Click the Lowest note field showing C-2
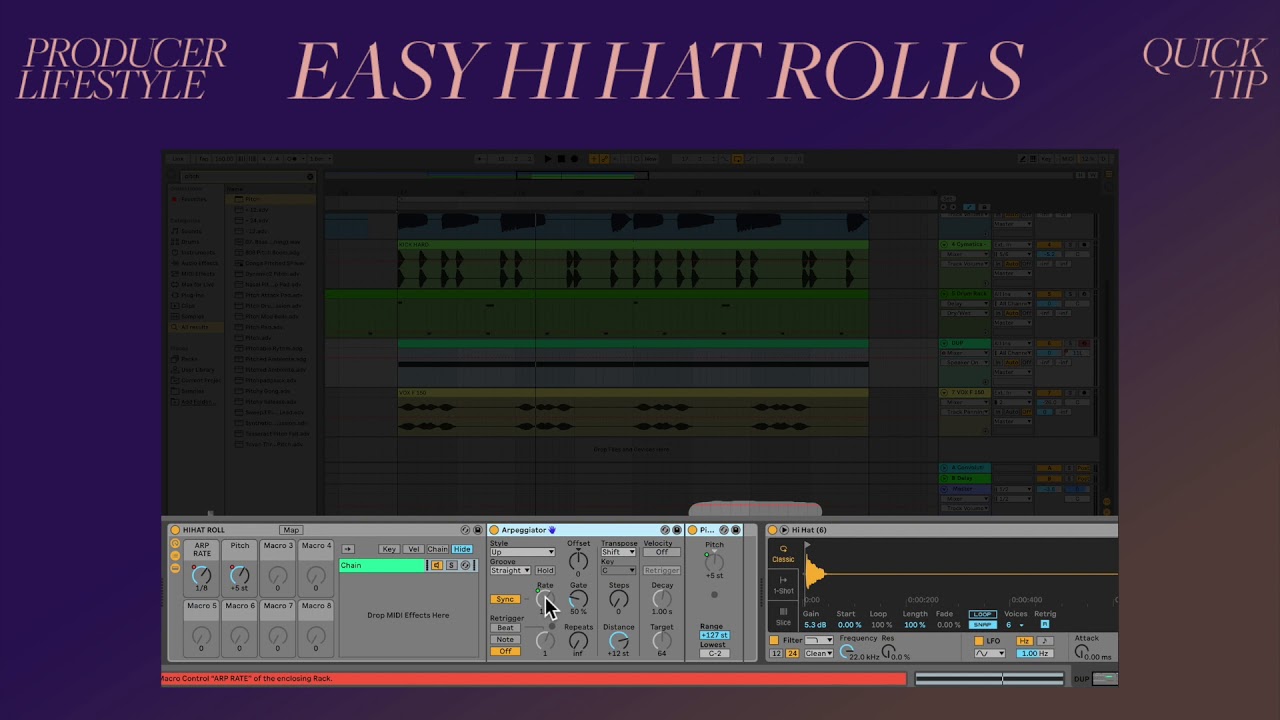Screen dimensions: 1280x720 point(714,653)
